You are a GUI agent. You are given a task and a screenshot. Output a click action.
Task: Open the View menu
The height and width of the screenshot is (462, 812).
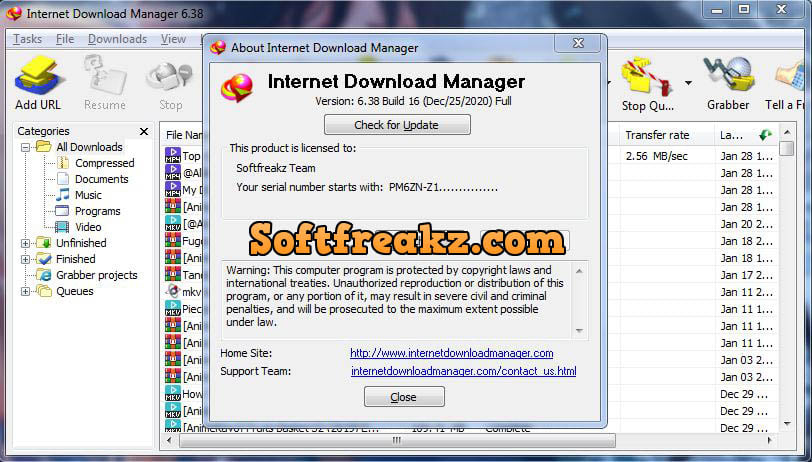[x=173, y=39]
